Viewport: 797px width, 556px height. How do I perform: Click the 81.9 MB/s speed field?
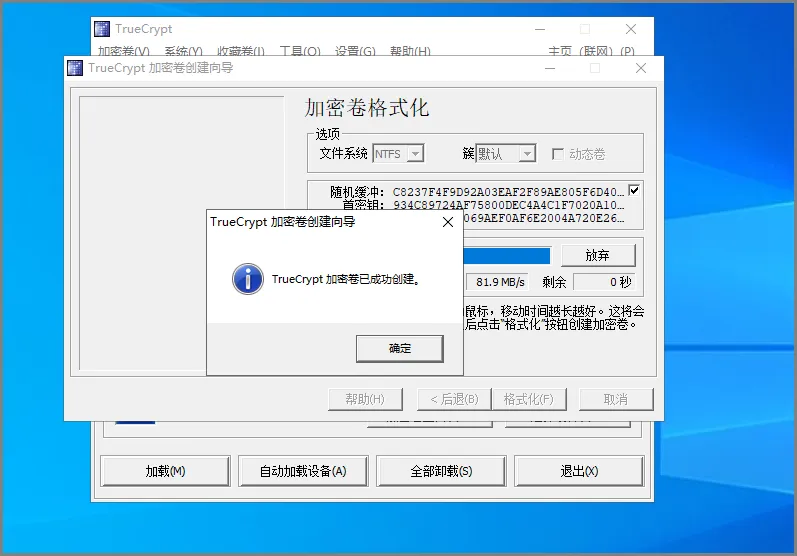[x=497, y=282]
